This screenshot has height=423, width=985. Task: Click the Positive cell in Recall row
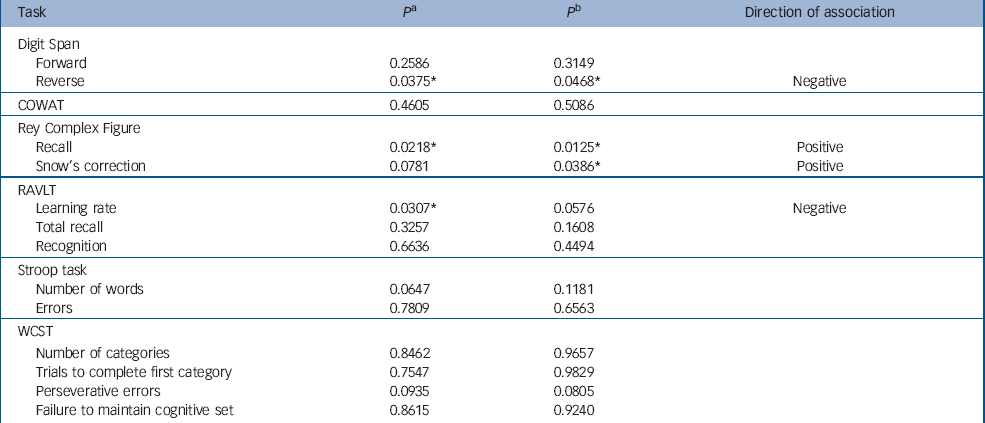click(819, 148)
